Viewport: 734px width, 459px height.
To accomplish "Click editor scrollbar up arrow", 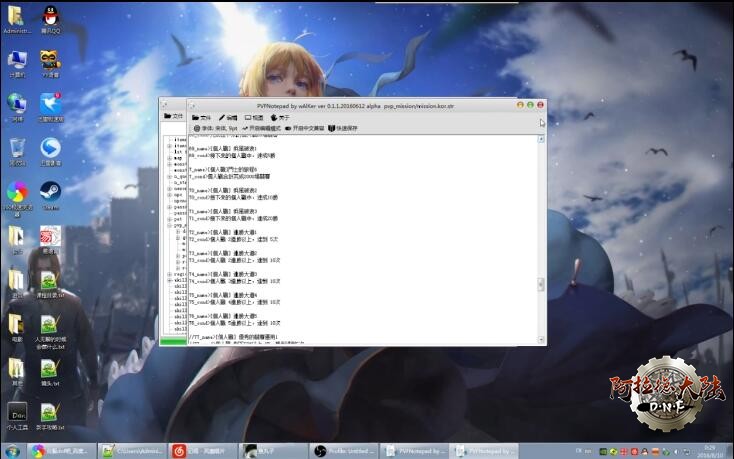I will [x=541, y=139].
